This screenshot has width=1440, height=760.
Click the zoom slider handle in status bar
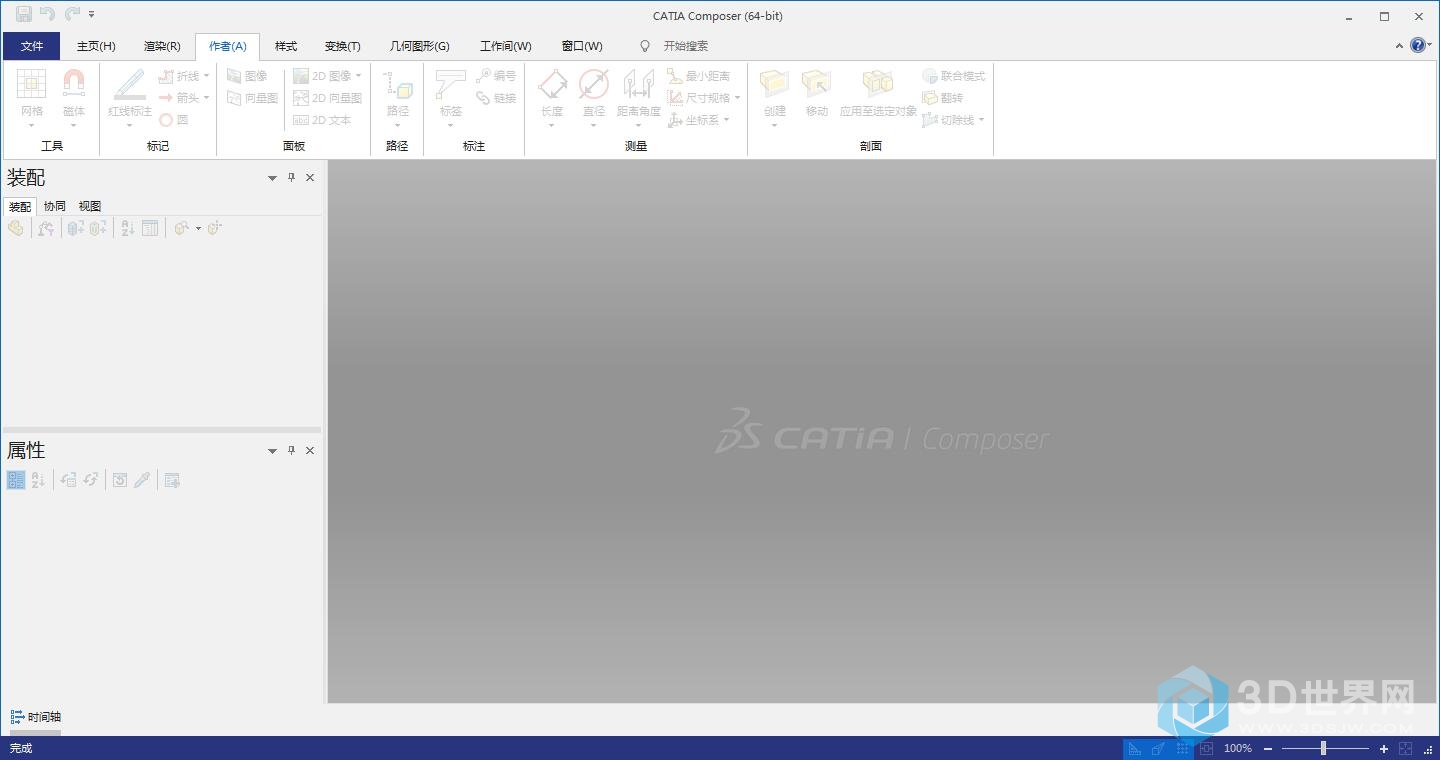point(1323,748)
